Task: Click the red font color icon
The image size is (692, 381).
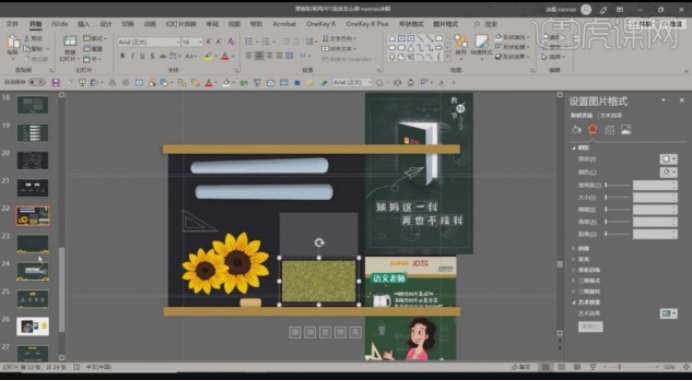Action: (225, 57)
